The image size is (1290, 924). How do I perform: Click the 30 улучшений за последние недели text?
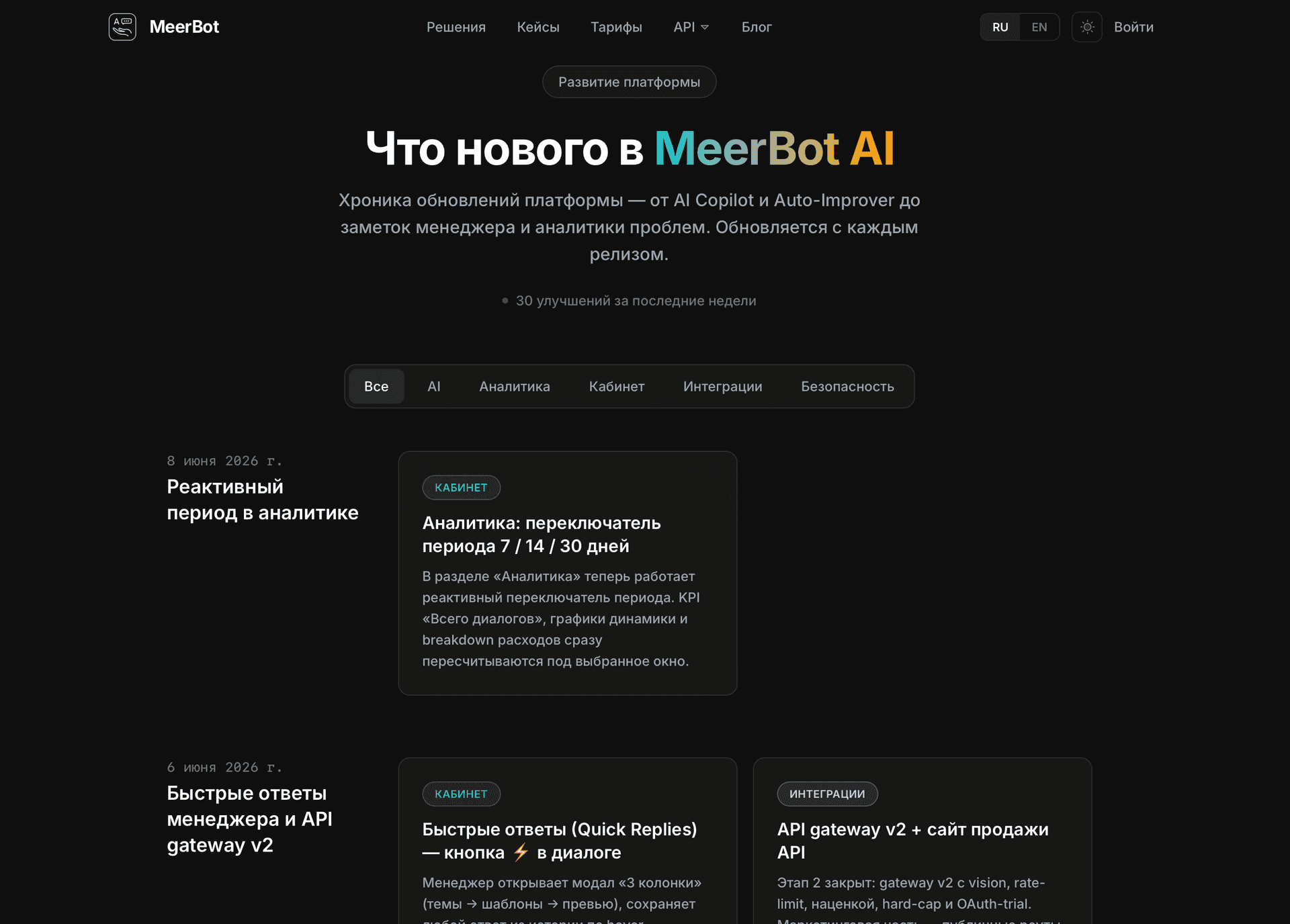636,301
